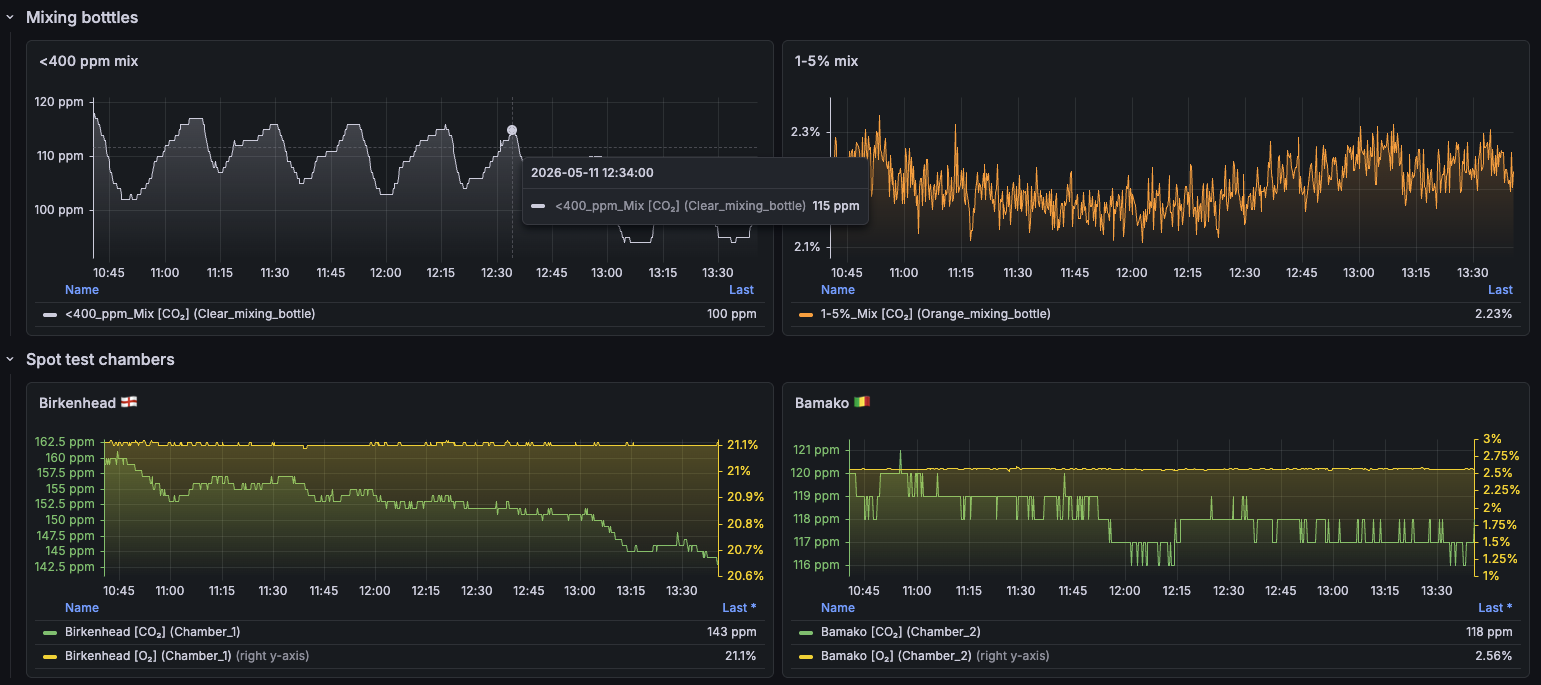Open color picker for green Birkenhead CO₂ swatch

click(50, 632)
